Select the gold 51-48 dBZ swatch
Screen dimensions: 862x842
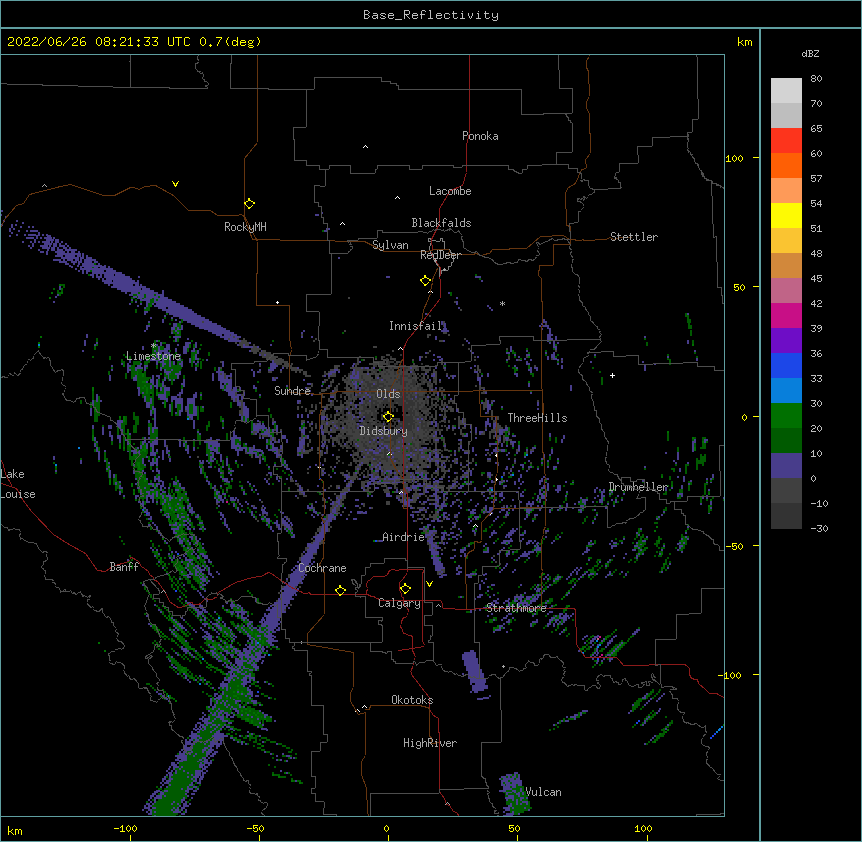click(x=786, y=241)
